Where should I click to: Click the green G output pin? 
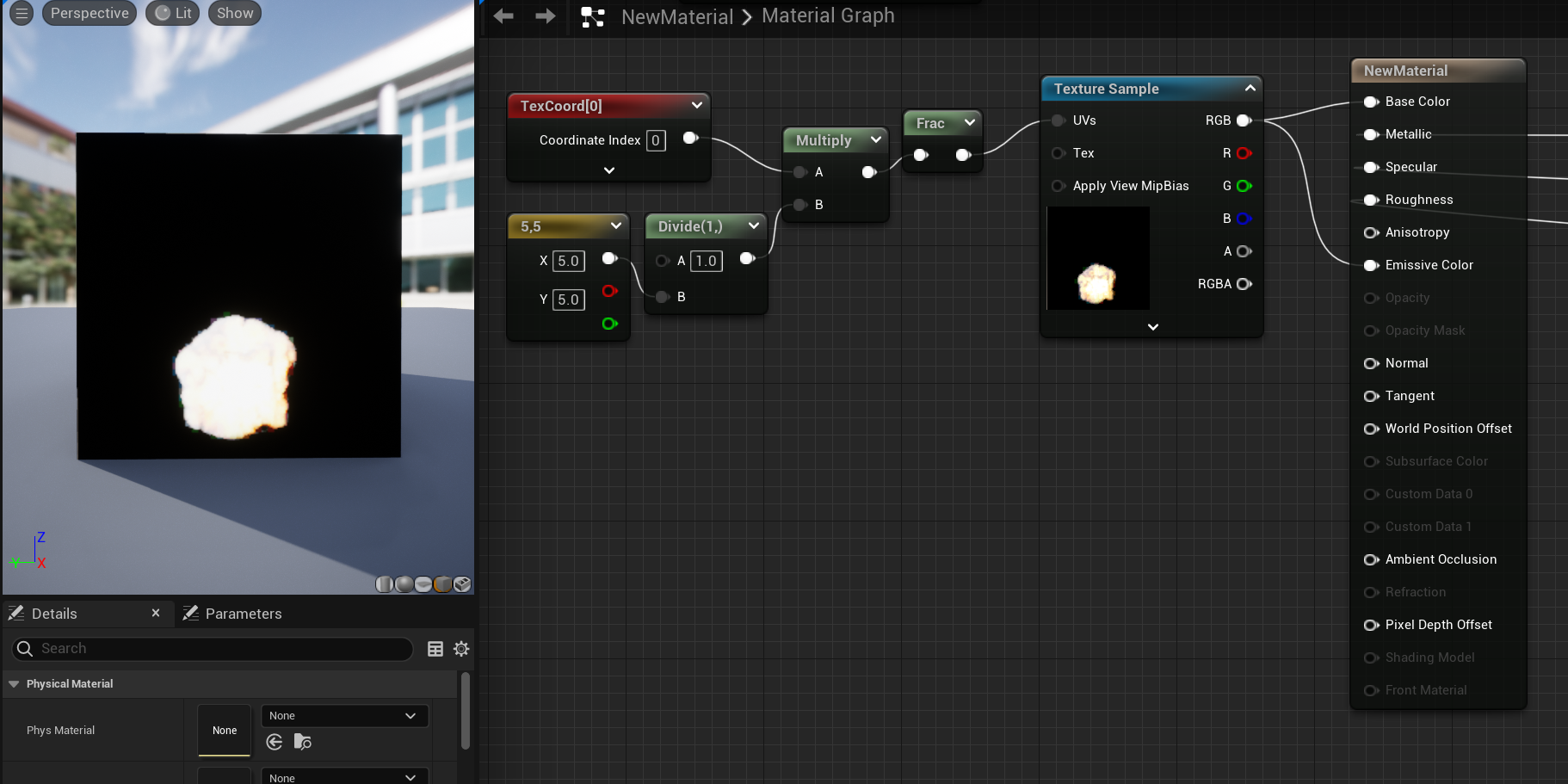(1244, 186)
